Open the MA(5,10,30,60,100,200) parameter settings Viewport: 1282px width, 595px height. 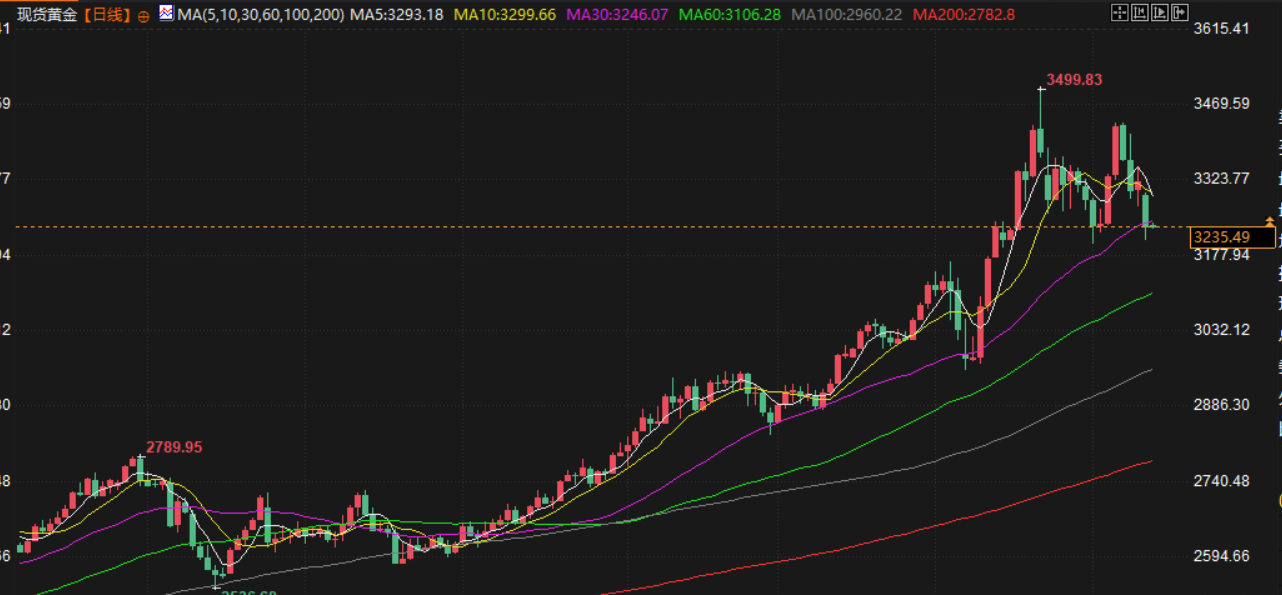[260, 16]
